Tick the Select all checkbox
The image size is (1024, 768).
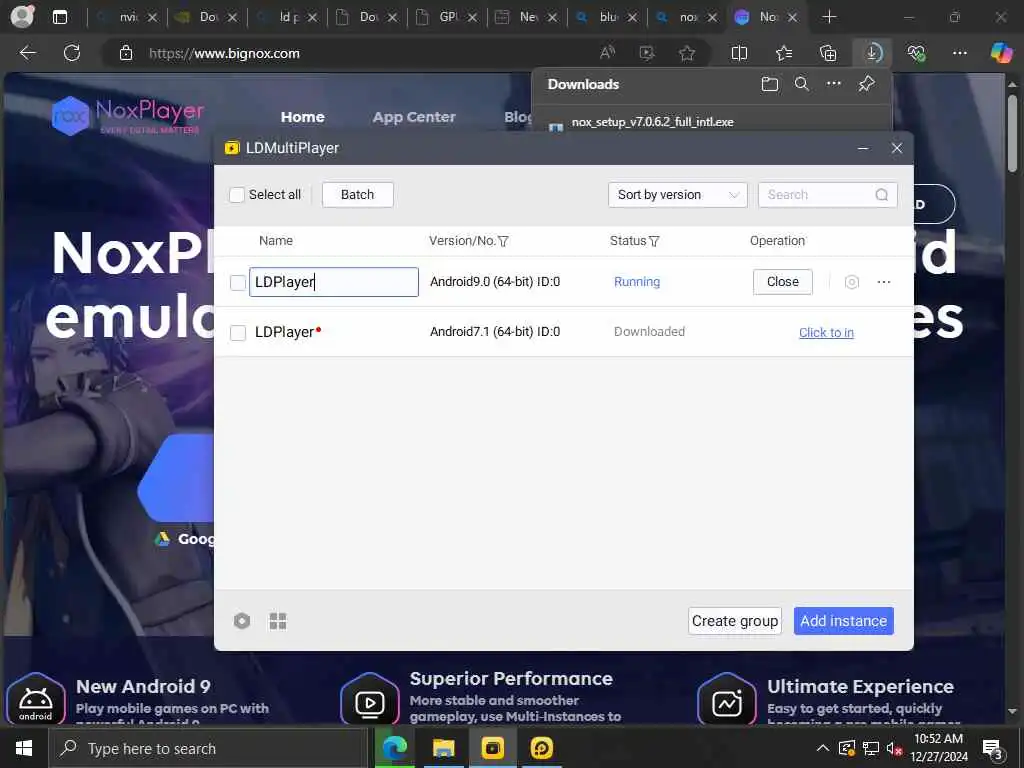point(237,195)
